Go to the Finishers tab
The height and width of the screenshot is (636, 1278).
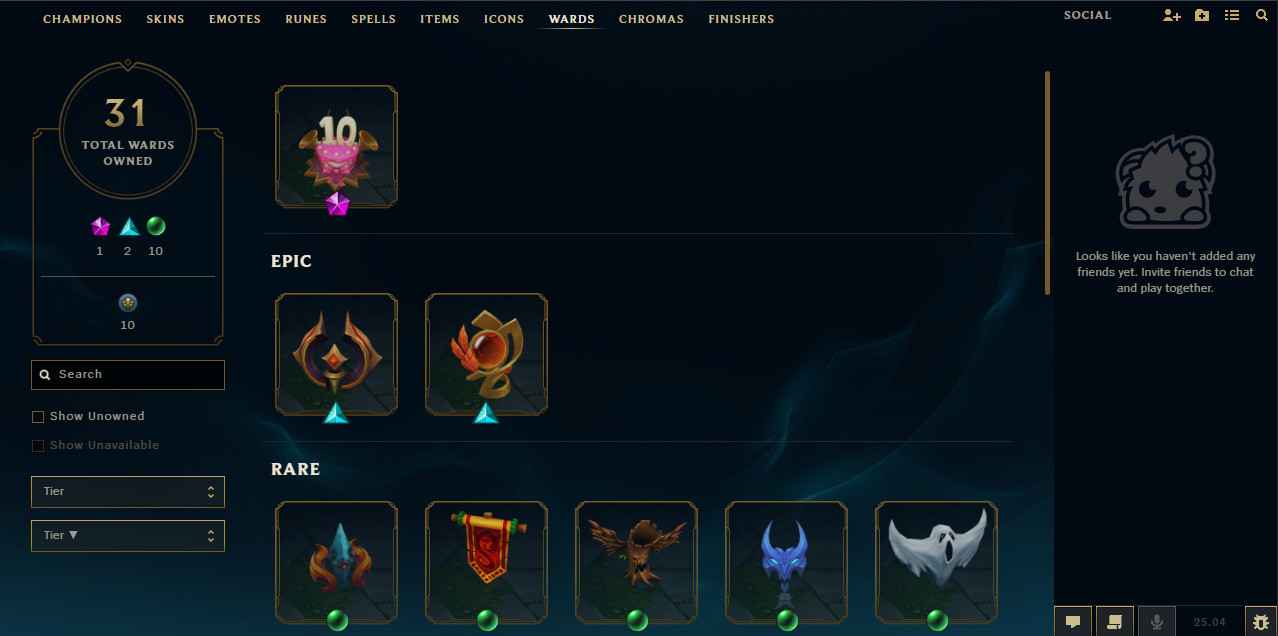tap(741, 19)
